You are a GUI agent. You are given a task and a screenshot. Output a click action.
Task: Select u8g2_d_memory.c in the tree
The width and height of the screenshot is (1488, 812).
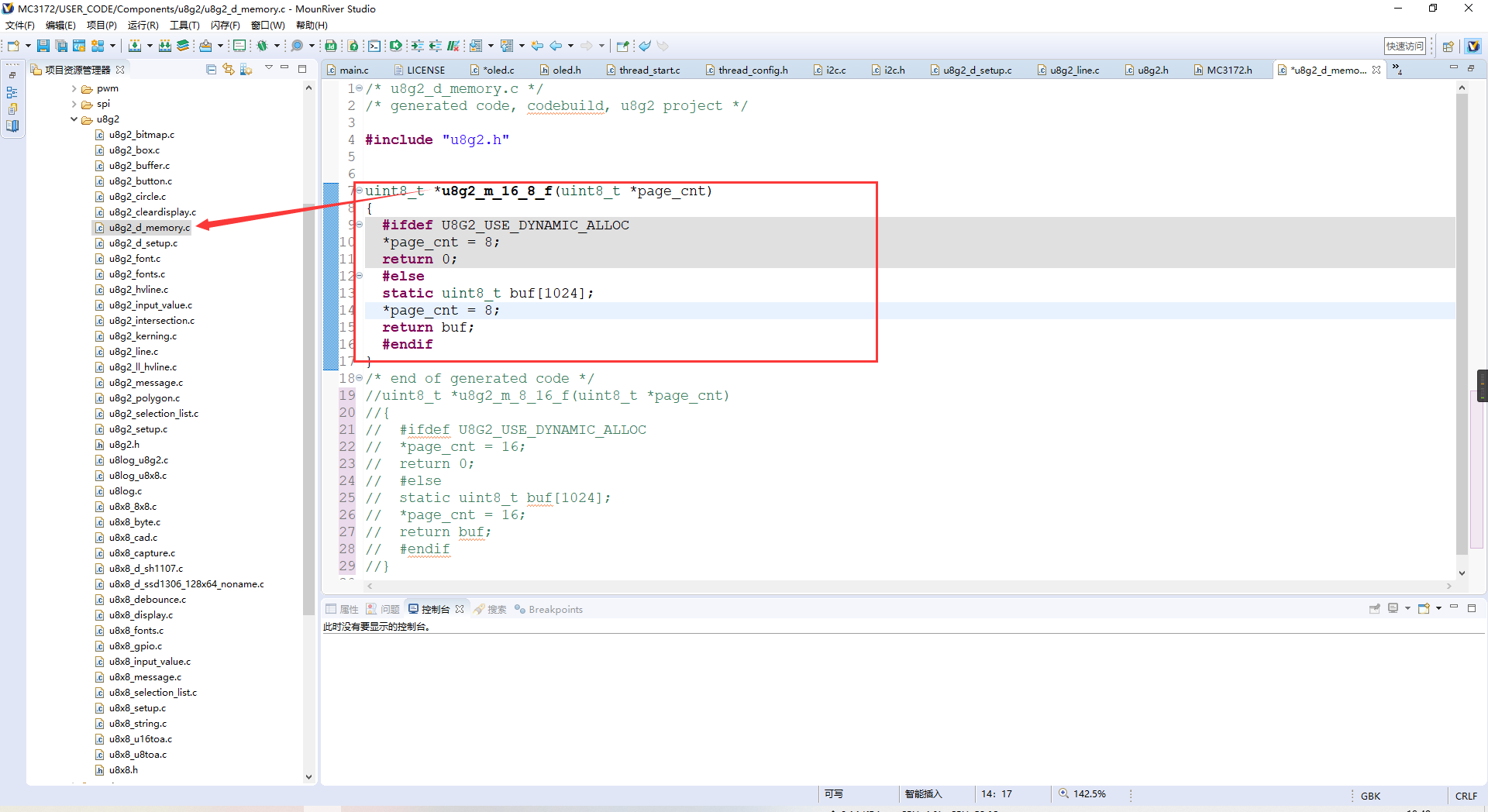point(150,228)
